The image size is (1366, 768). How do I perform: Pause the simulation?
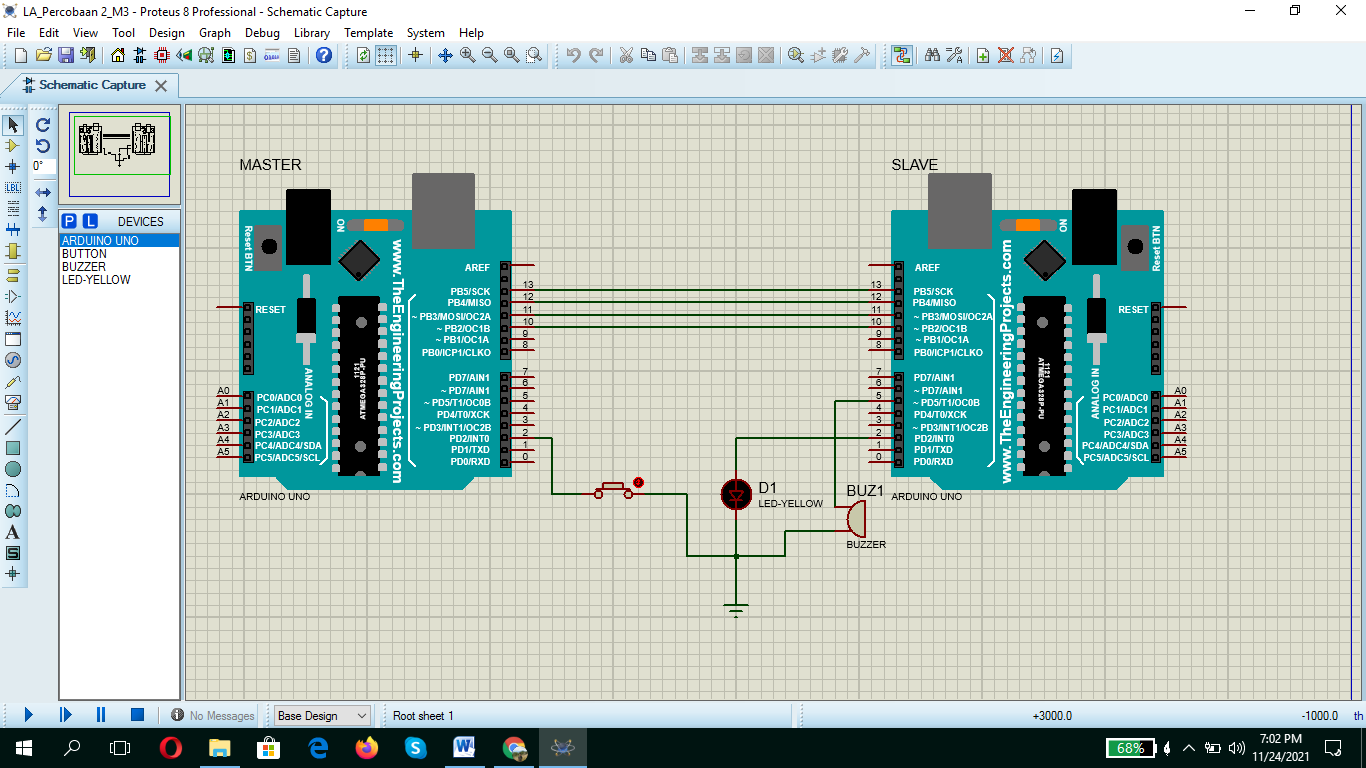point(101,715)
